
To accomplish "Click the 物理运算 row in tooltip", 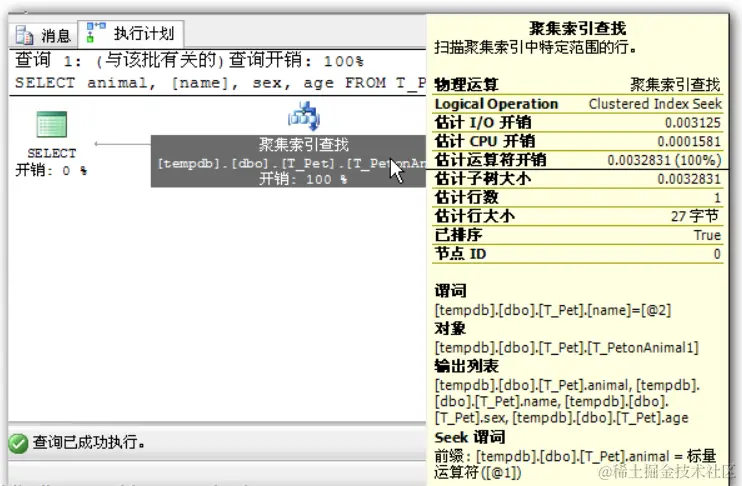I will tap(578, 85).
